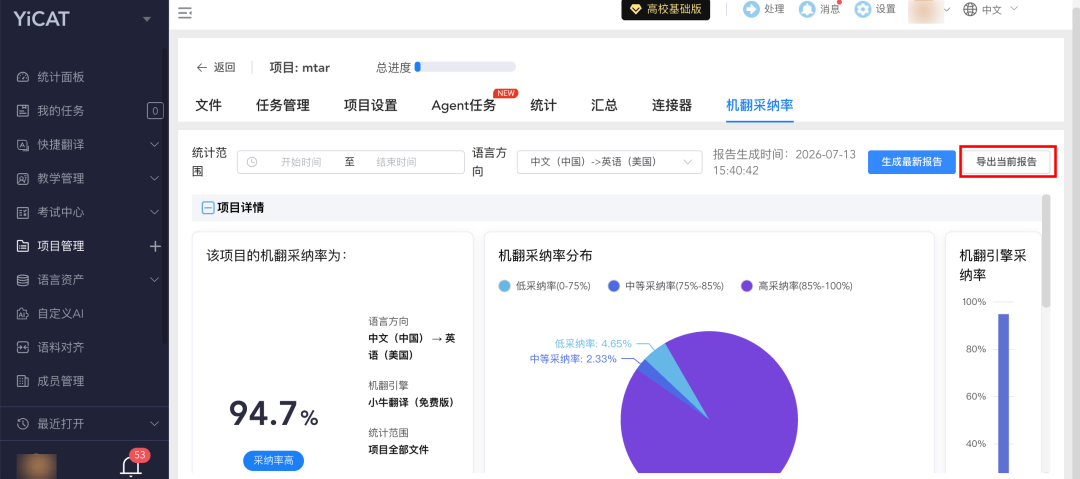1080x479 pixels.
Task: Open 语言方向 language pair dropdown
Action: pos(610,162)
